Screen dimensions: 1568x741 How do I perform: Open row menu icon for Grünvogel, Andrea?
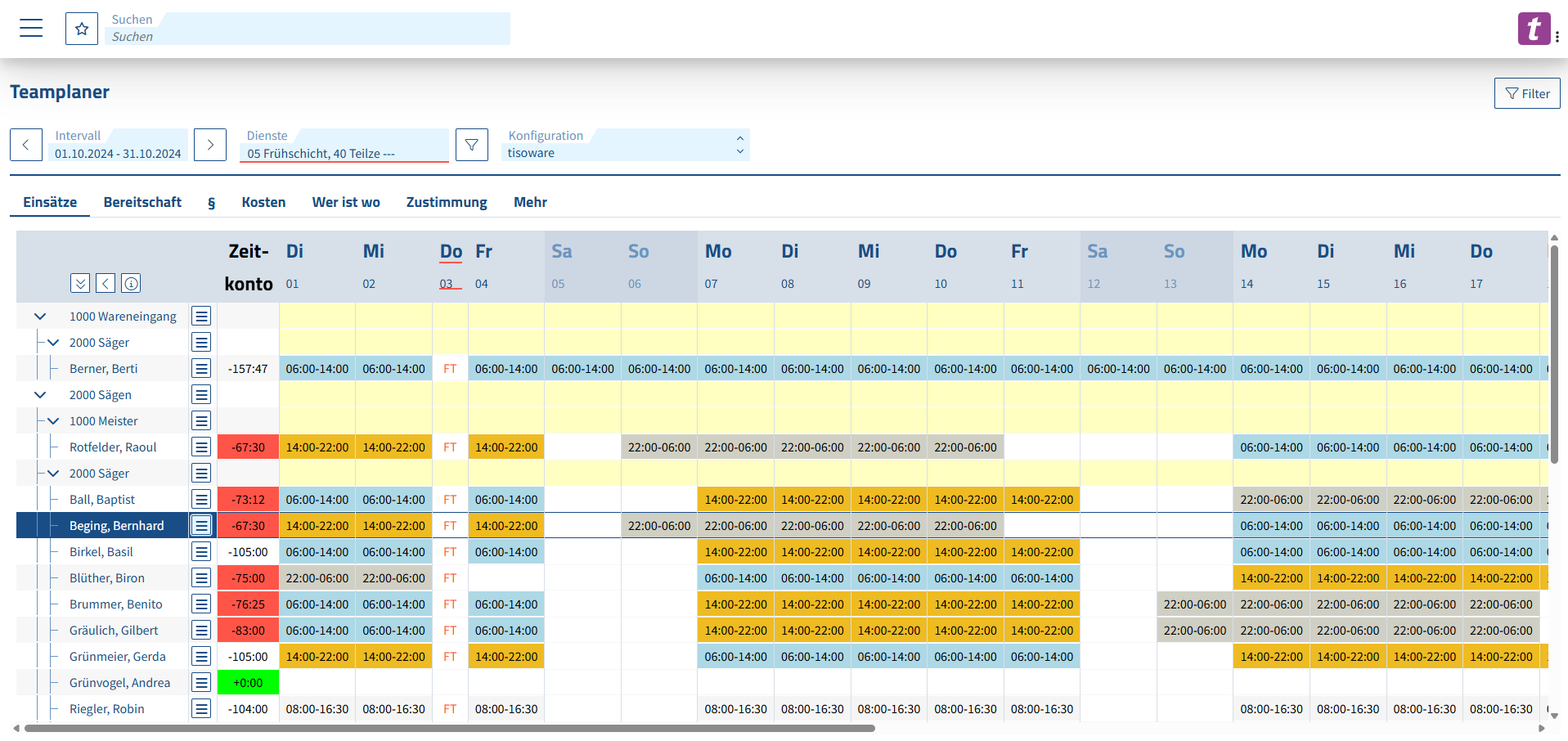click(201, 683)
